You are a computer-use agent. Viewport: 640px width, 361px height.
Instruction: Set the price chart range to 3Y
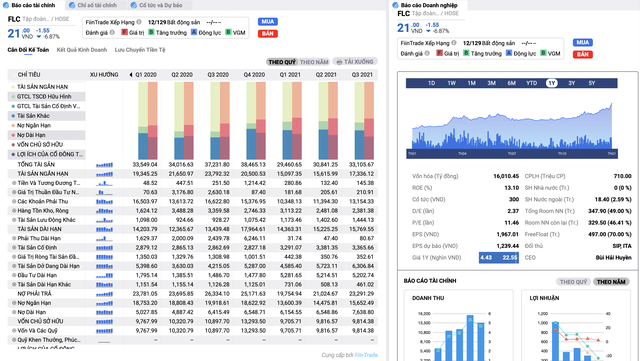click(572, 83)
